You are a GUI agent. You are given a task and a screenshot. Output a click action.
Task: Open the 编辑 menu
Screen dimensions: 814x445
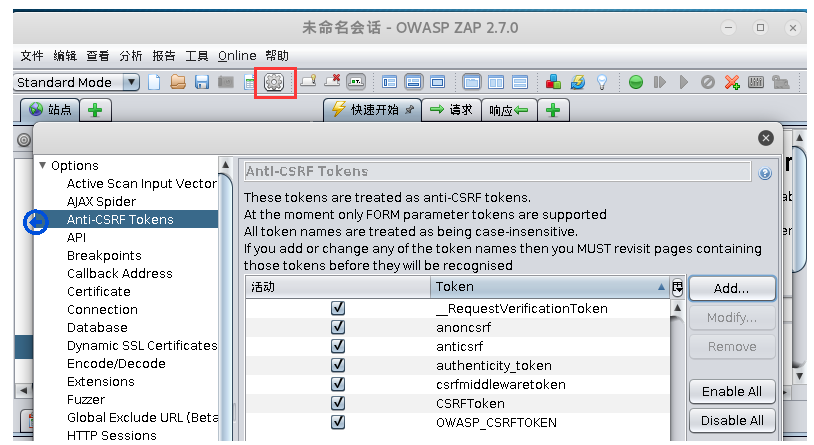pyautogui.click(x=65, y=56)
